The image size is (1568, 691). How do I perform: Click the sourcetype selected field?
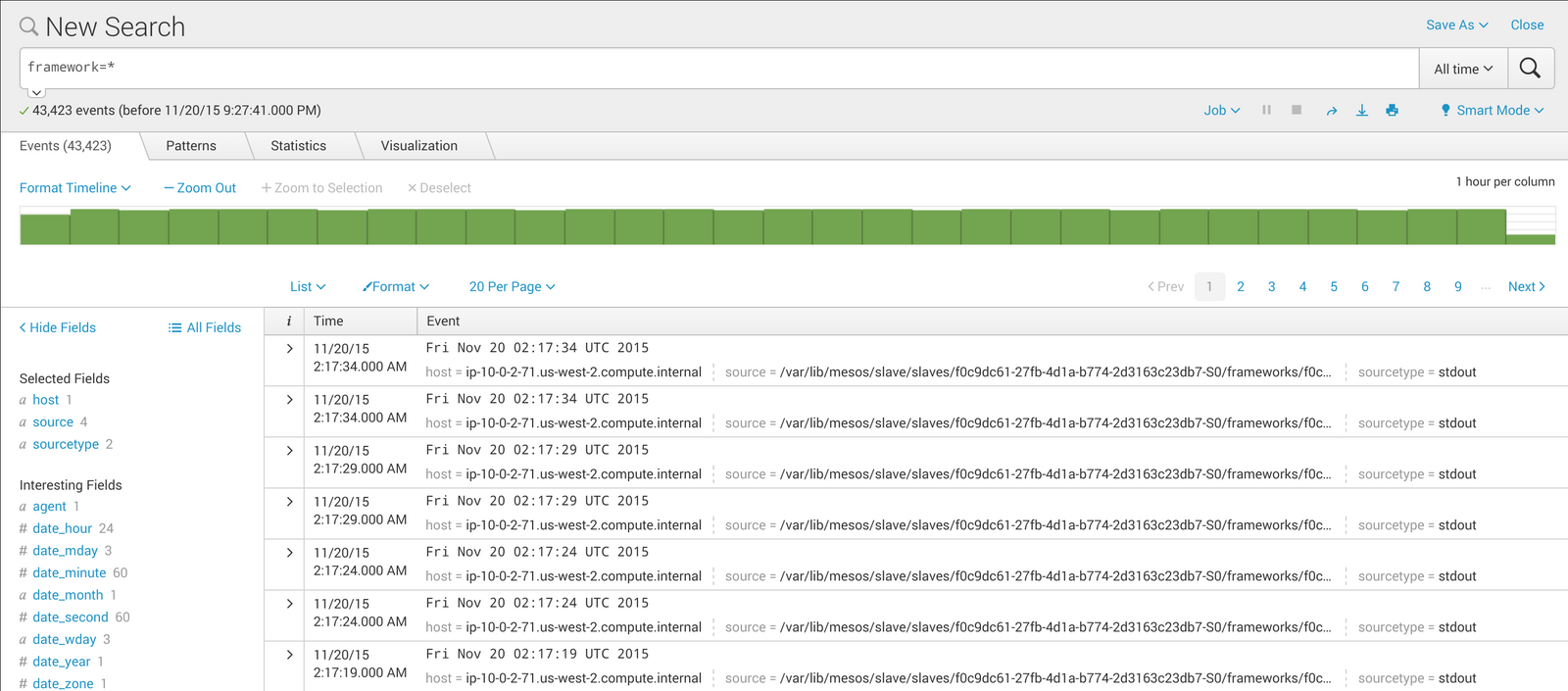[x=66, y=445]
